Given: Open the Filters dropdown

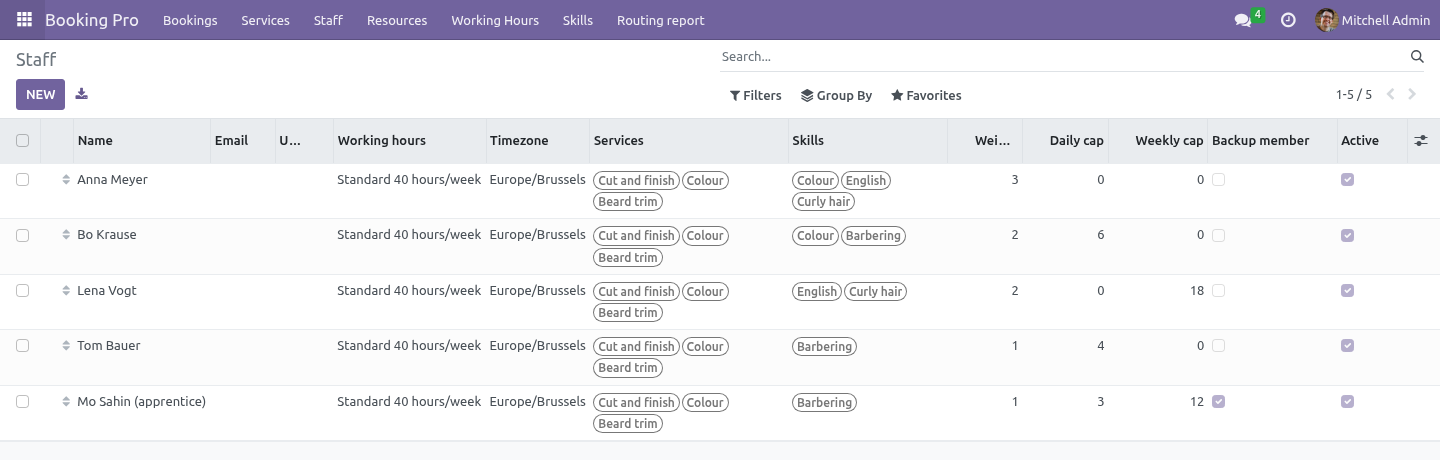Looking at the screenshot, I should click(756, 96).
